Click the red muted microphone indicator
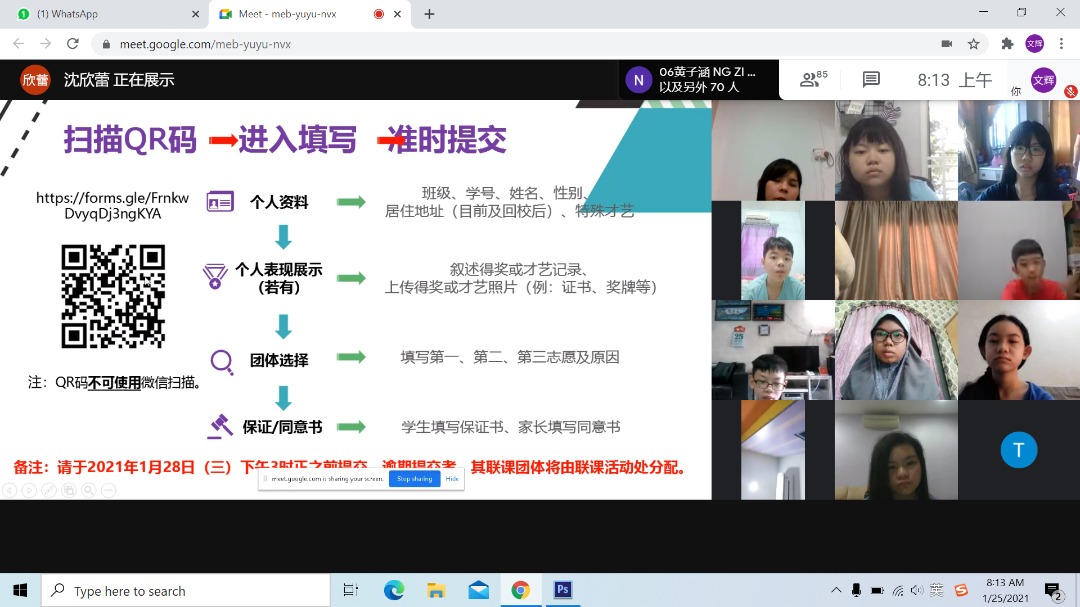 pos(1070,91)
